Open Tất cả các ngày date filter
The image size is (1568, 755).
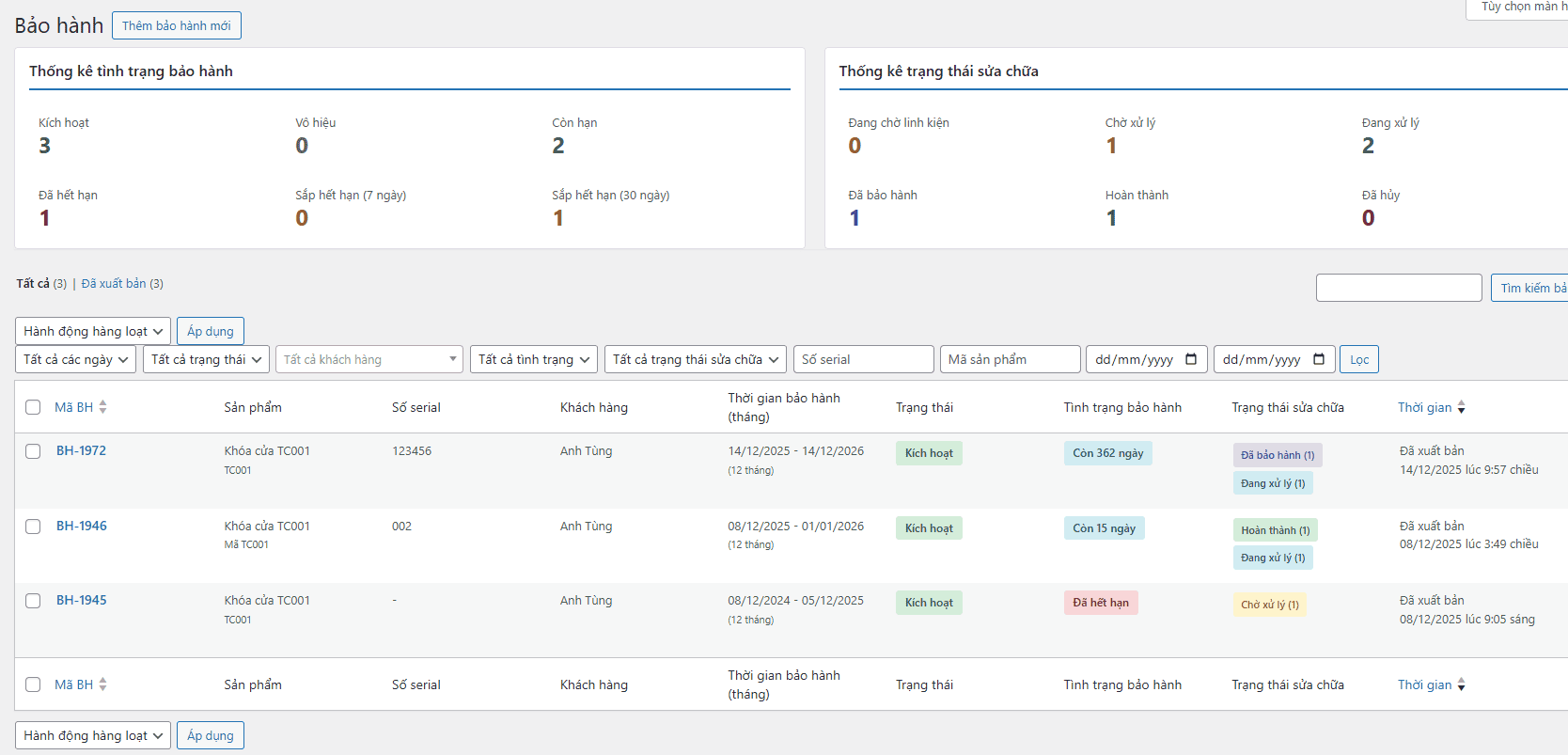(x=75, y=359)
